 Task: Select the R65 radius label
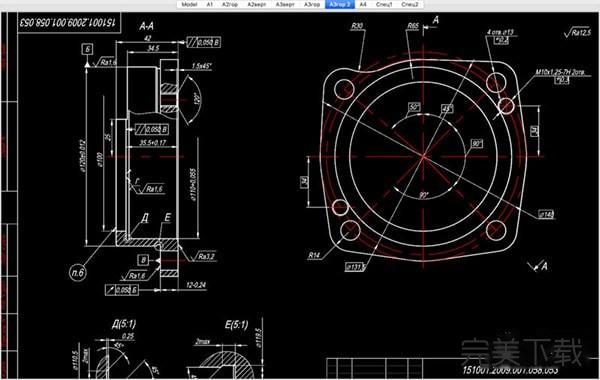click(x=413, y=26)
